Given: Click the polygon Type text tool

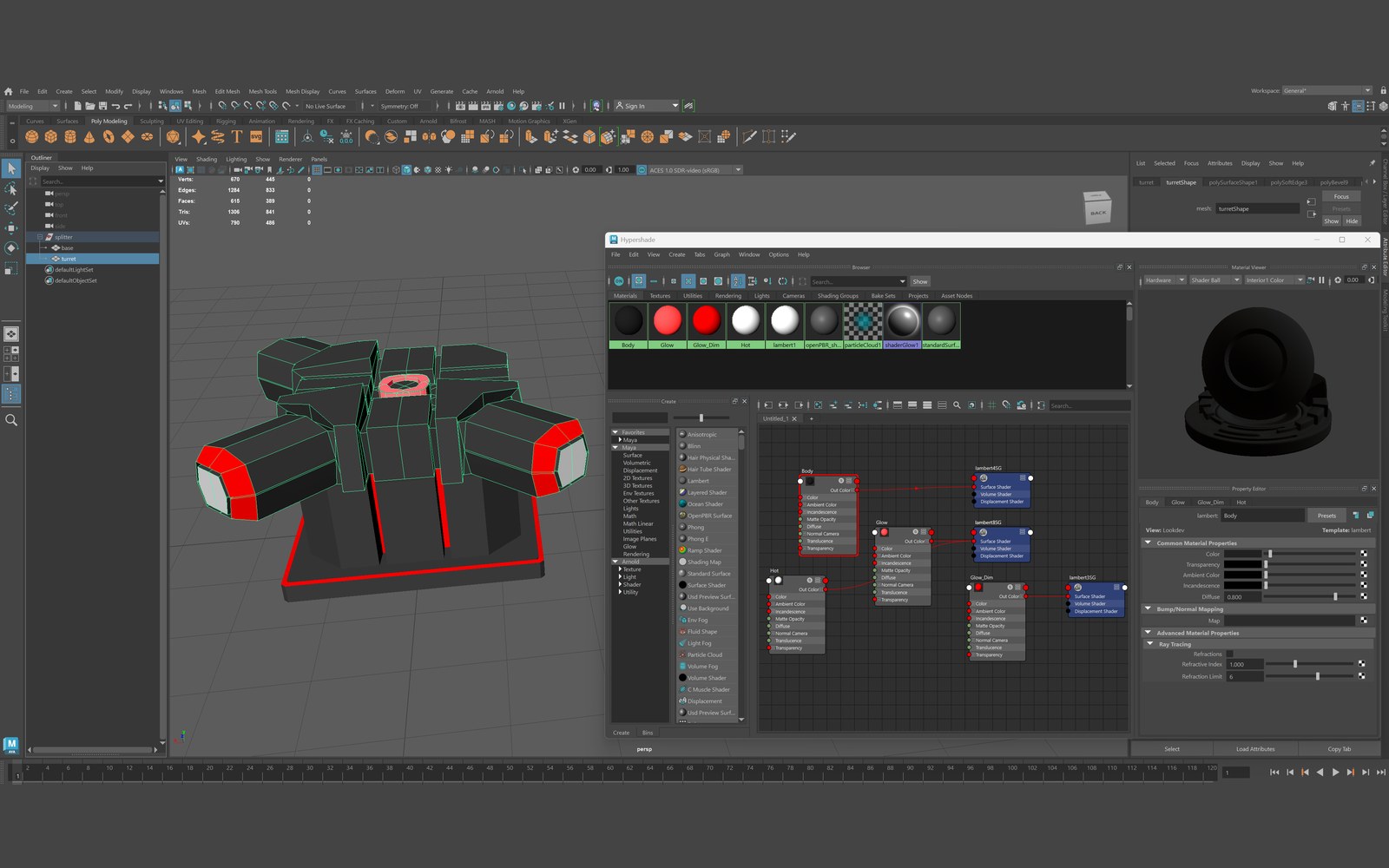Looking at the screenshot, I should click(236, 136).
